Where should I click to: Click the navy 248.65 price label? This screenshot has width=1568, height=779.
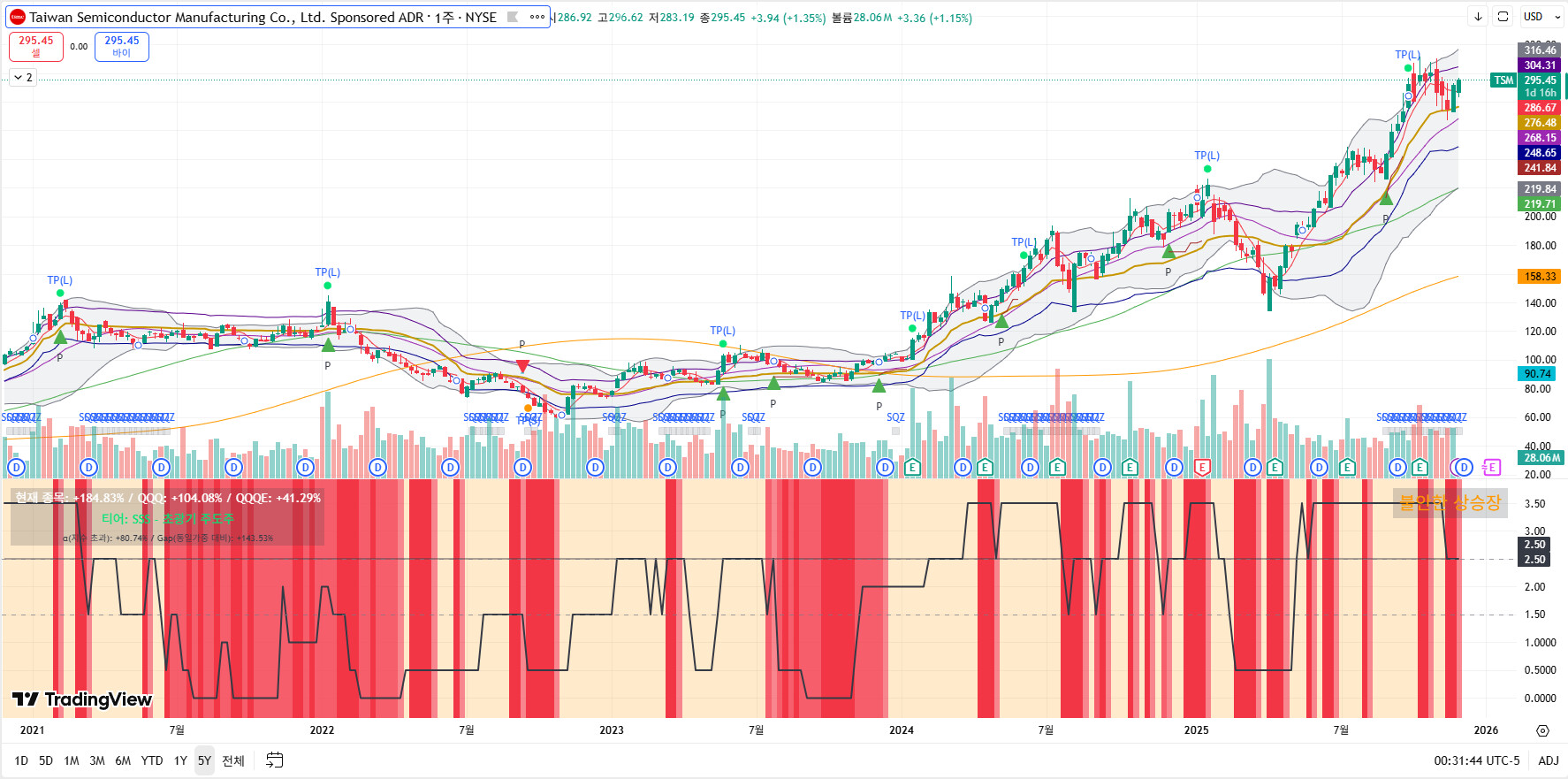1540,153
